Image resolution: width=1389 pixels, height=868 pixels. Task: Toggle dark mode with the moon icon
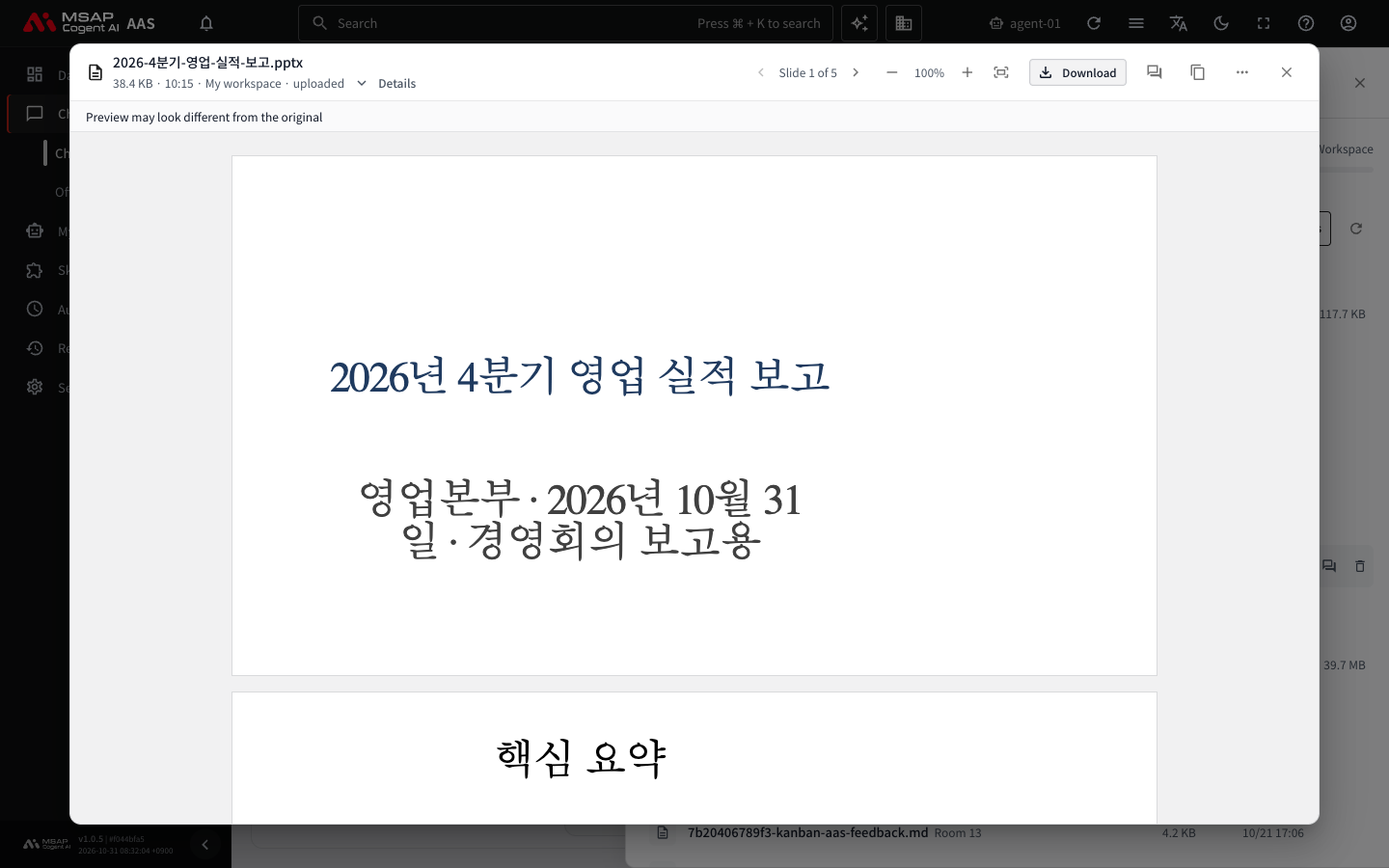tap(1221, 23)
